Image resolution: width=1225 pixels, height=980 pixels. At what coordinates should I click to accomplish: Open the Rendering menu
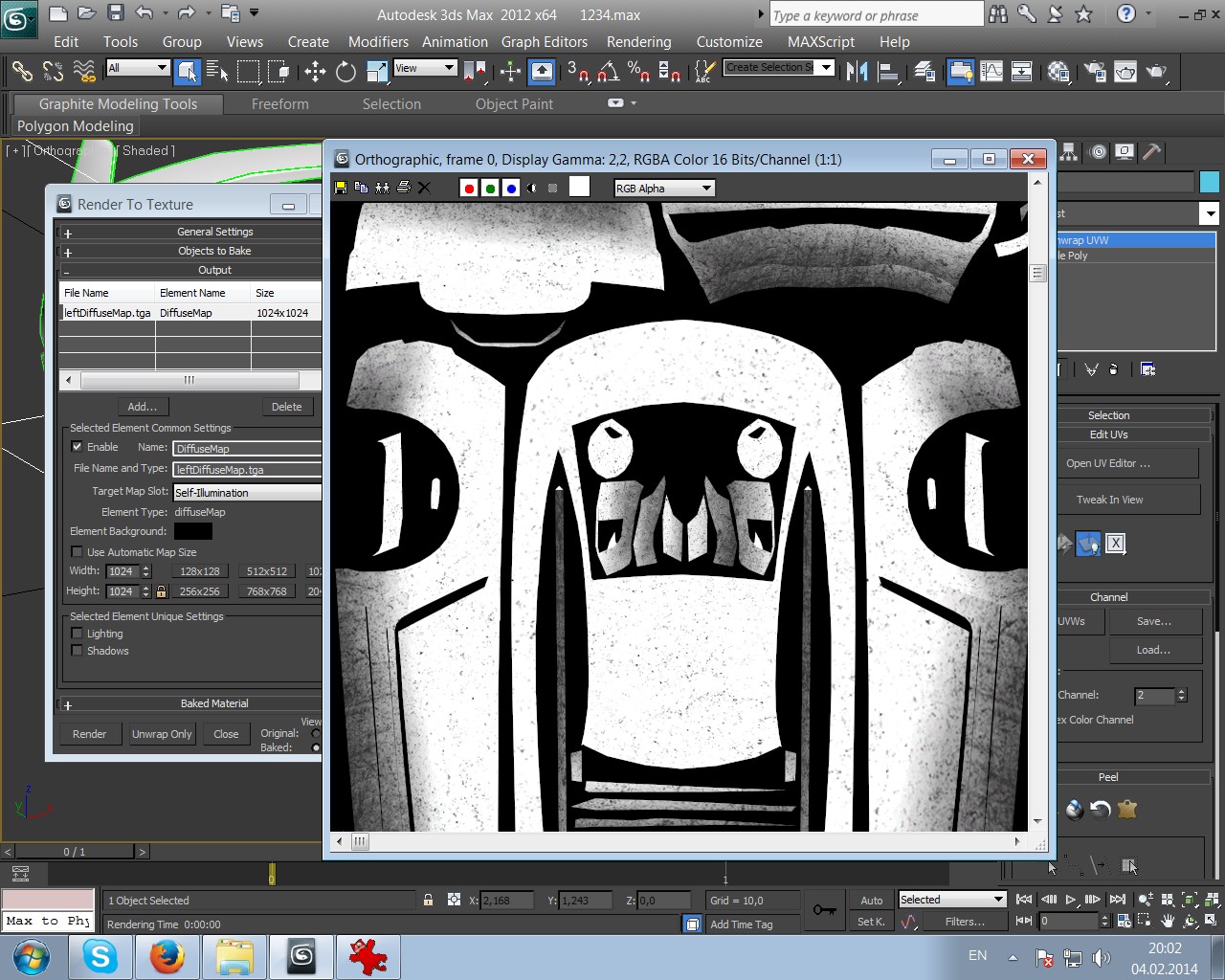point(638,42)
